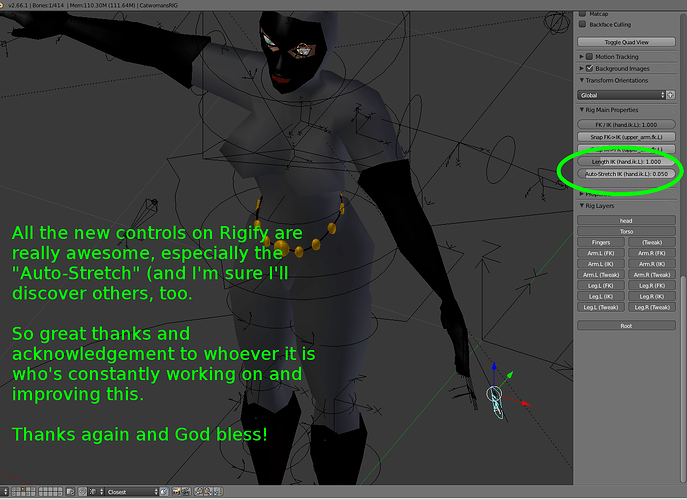The height and width of the screenshot is (500, 687).
Task: Toggle the head rig layer
Action: pos(626,220)
